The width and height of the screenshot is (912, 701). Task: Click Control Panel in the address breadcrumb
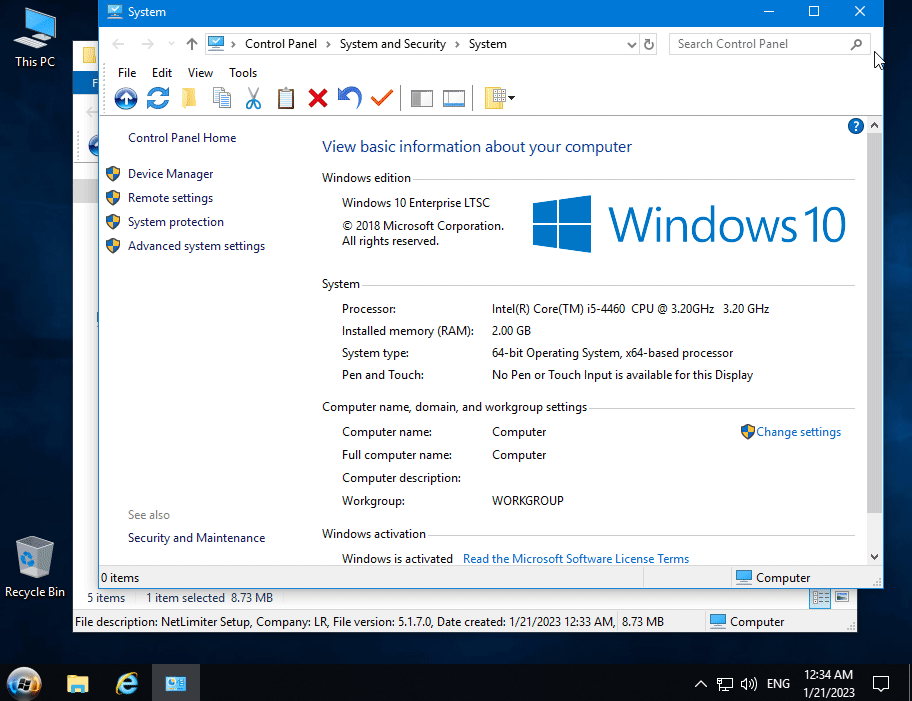point(281,44)
